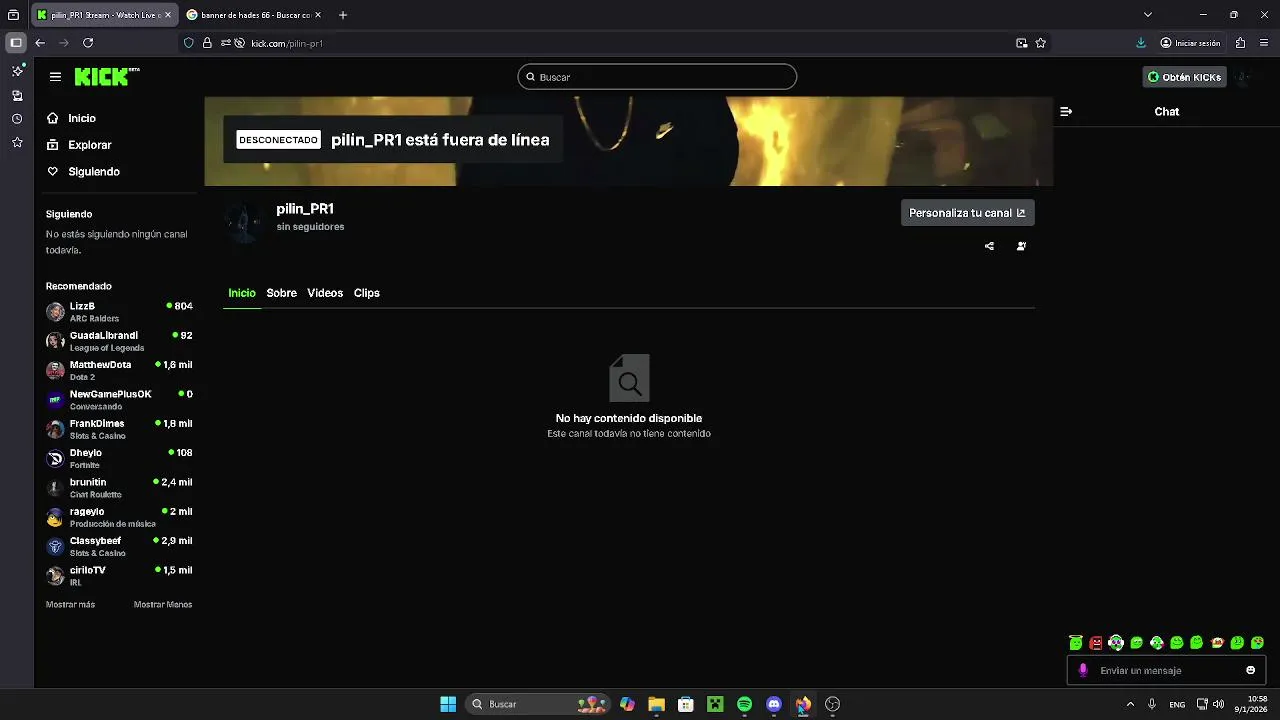Click Mostrar Menos link
This screenshot has height=720, width=1280.
163,604
